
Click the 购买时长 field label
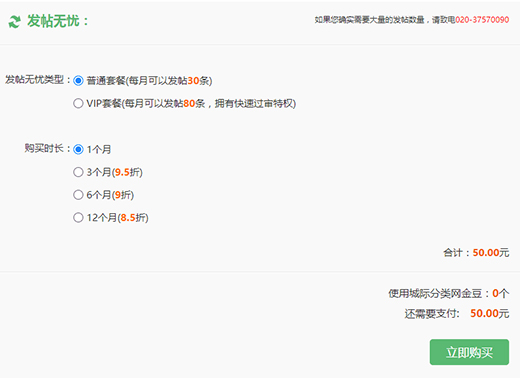click(x=47, y=148)
